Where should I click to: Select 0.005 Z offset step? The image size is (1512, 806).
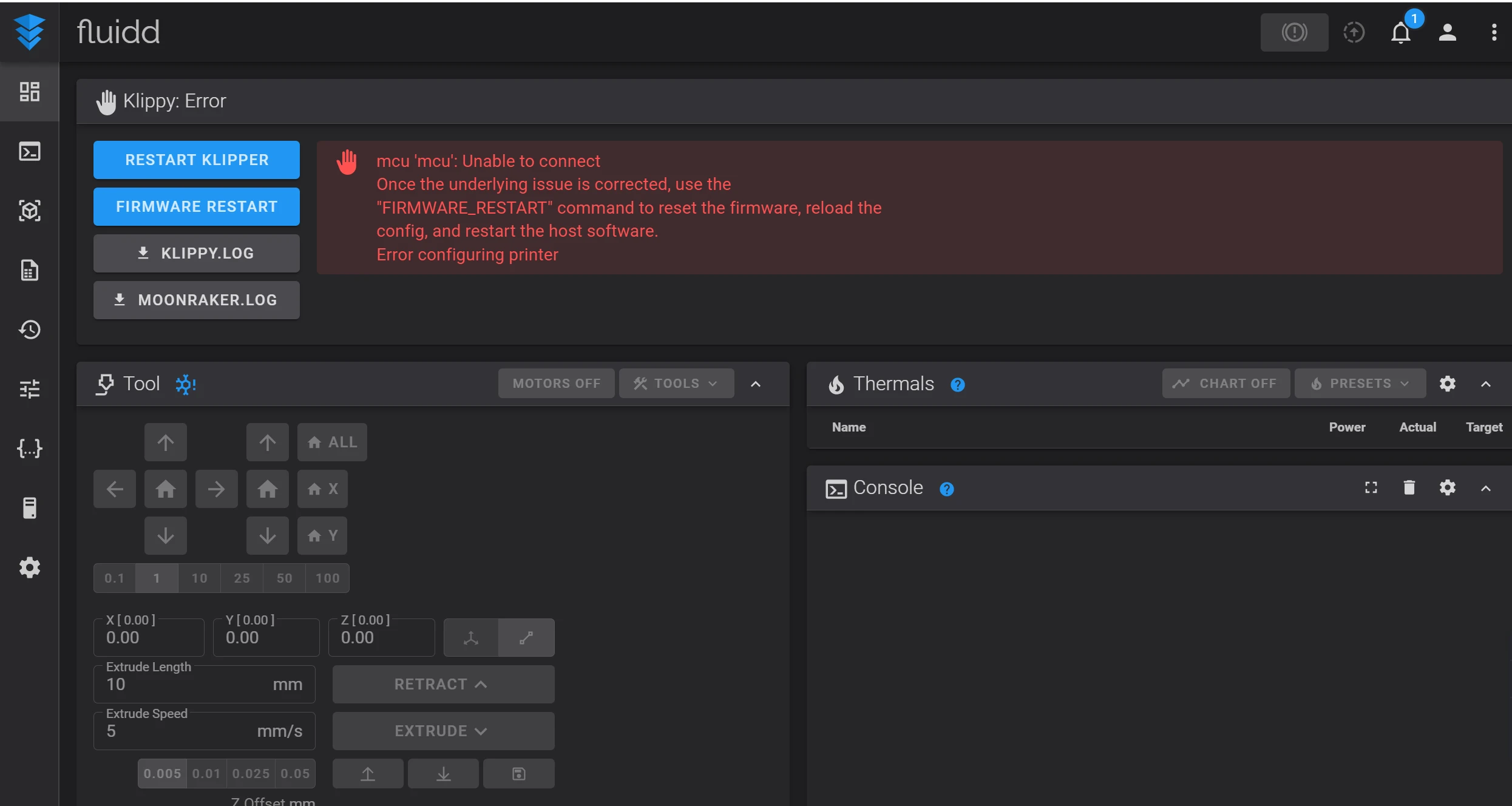162,773
